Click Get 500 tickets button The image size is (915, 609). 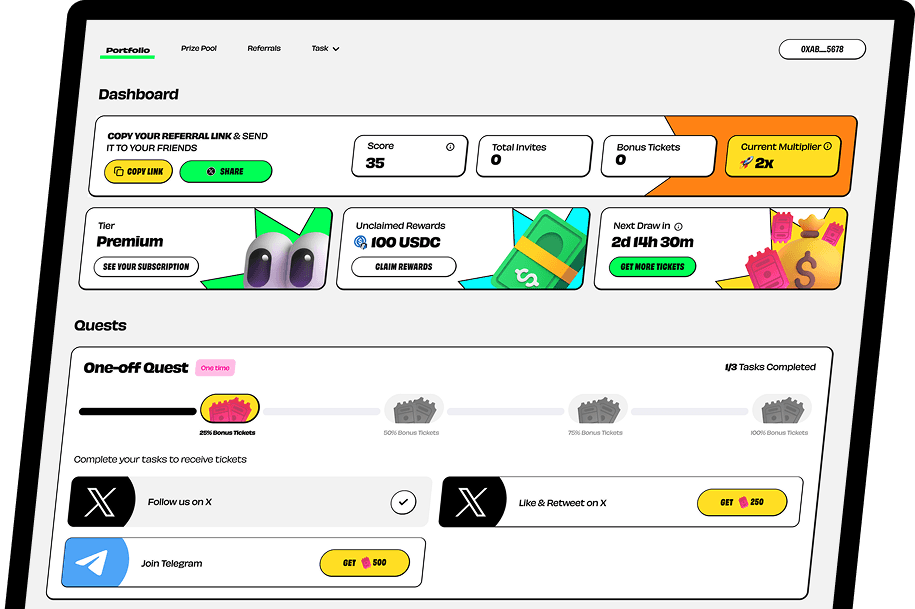coord(364,563)
